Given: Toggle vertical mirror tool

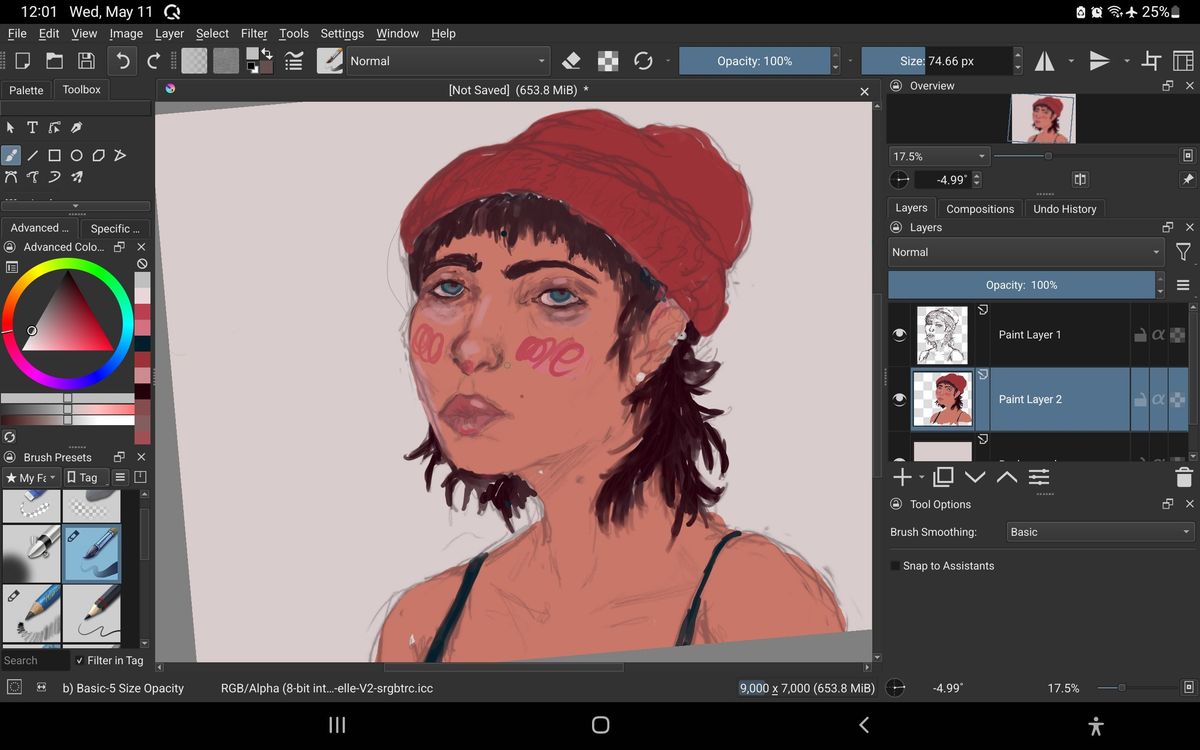Looking at the screenshot, I should [1099, 61].
